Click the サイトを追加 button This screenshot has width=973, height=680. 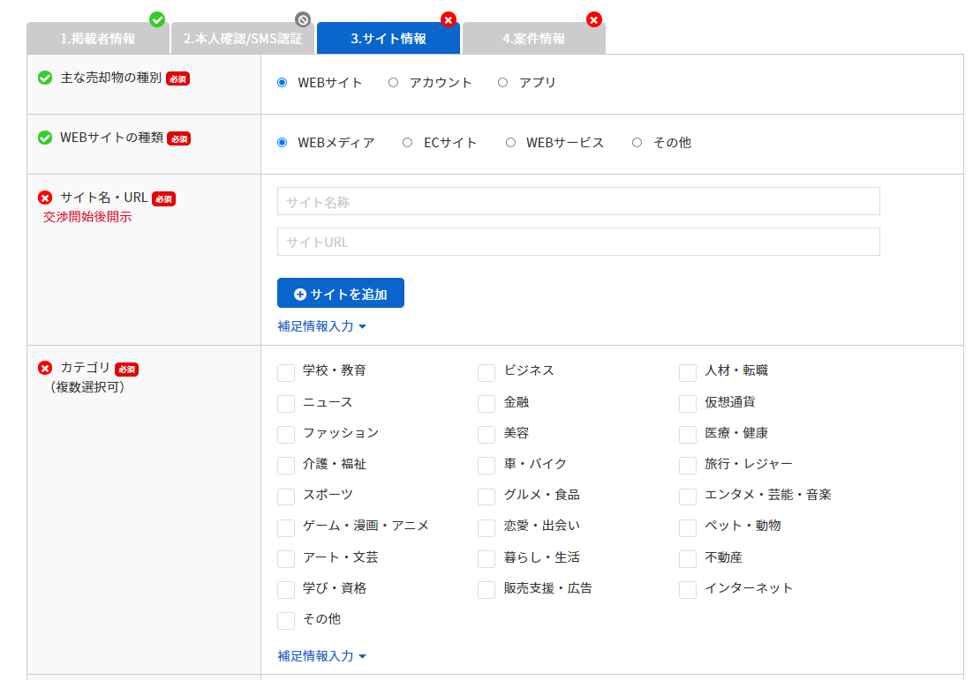[x=341, y=293]
